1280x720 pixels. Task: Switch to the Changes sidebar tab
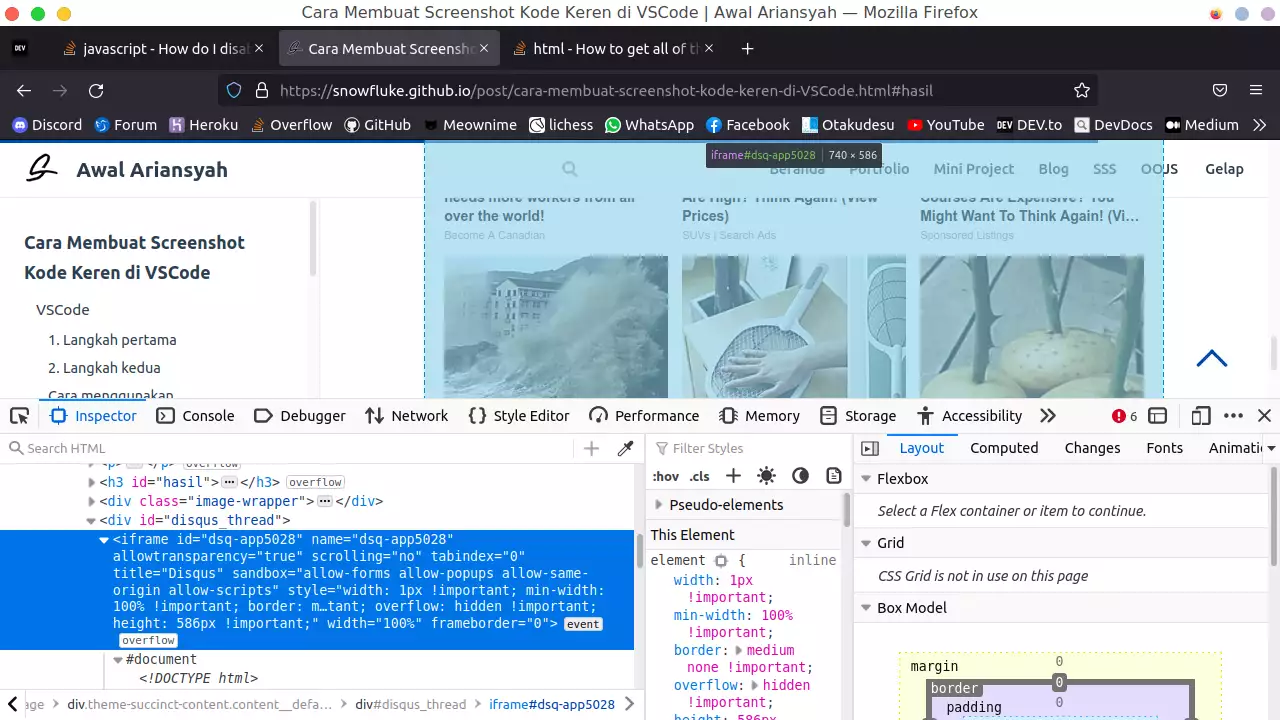(1092, 448)
